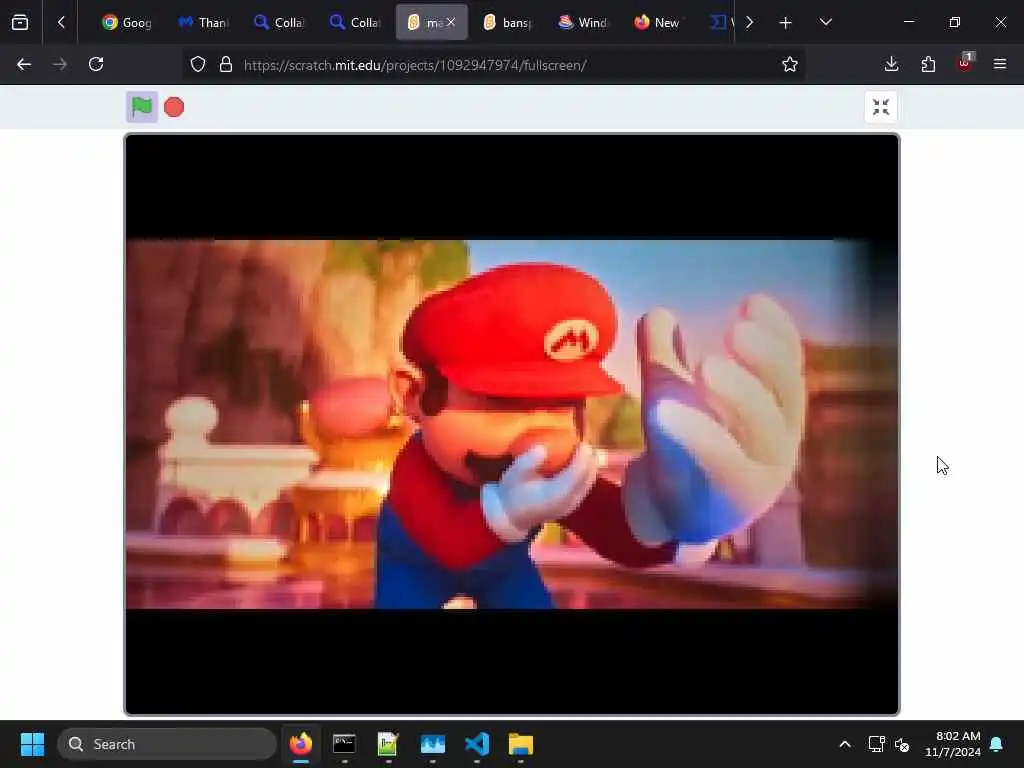Go back to previous page
Screen dimensions: 1024x768
[x=24, y=64]
